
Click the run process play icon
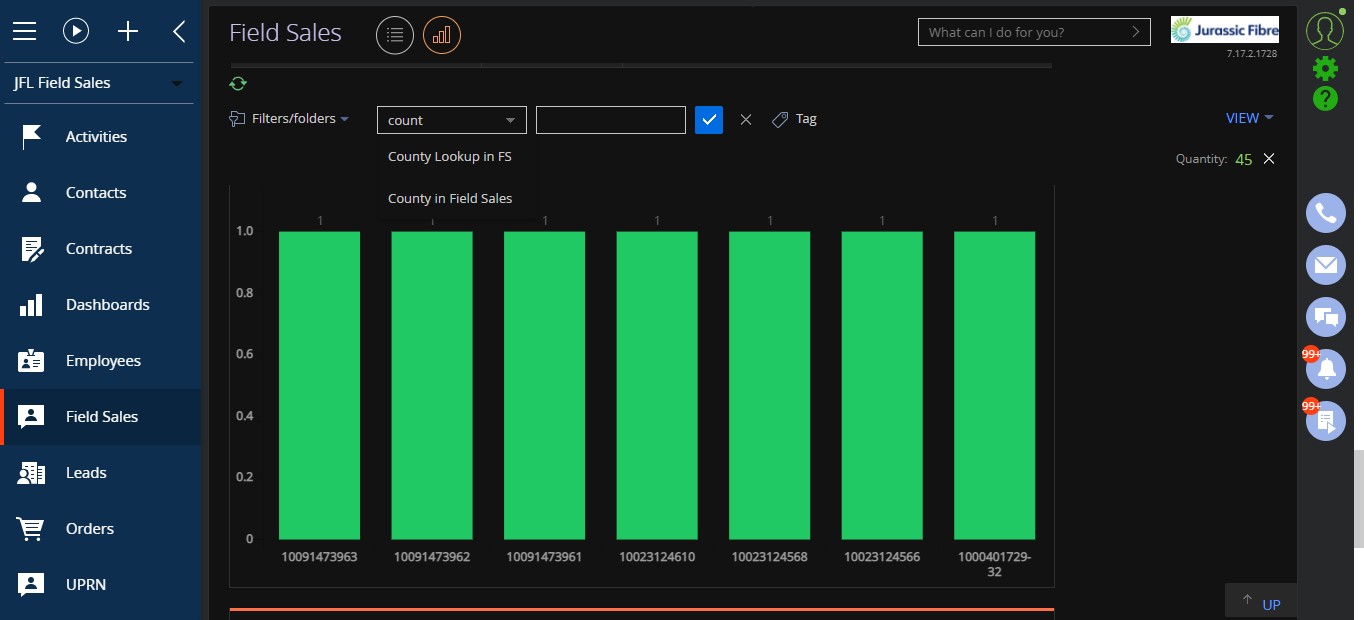[76, 31]
